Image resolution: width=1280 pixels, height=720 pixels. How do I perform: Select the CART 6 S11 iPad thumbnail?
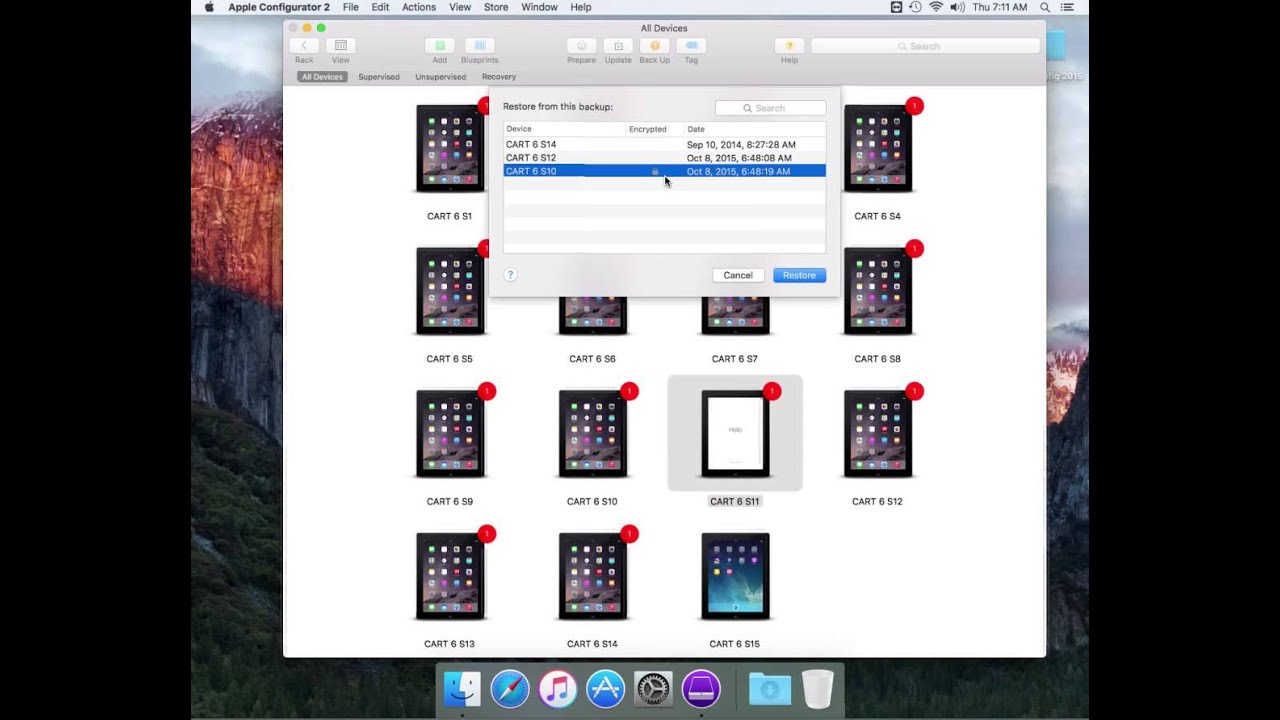[735, 434]
